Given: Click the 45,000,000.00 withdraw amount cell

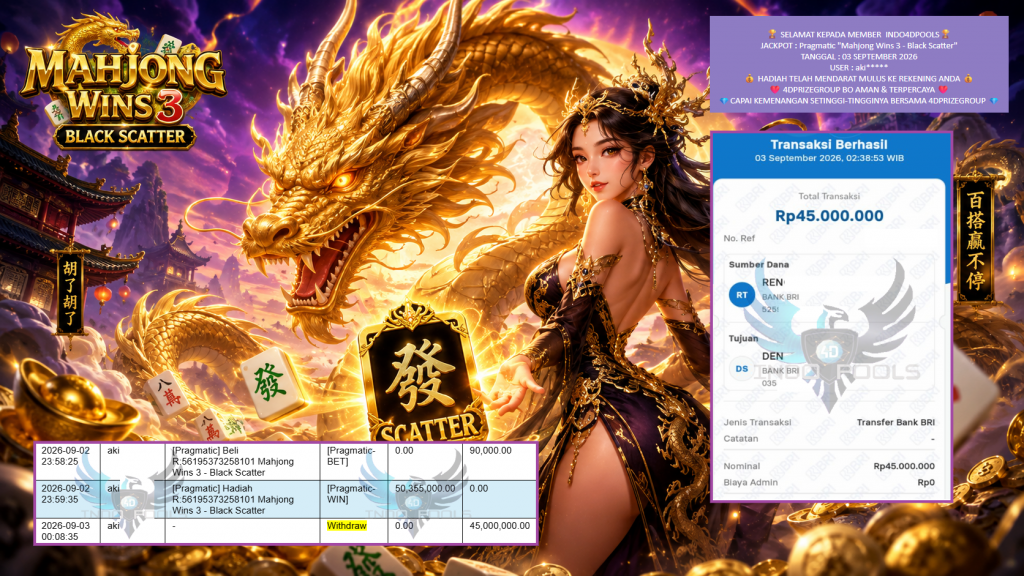Looking at the screenshot, I should pyautogui.click(x=499, y=531).
